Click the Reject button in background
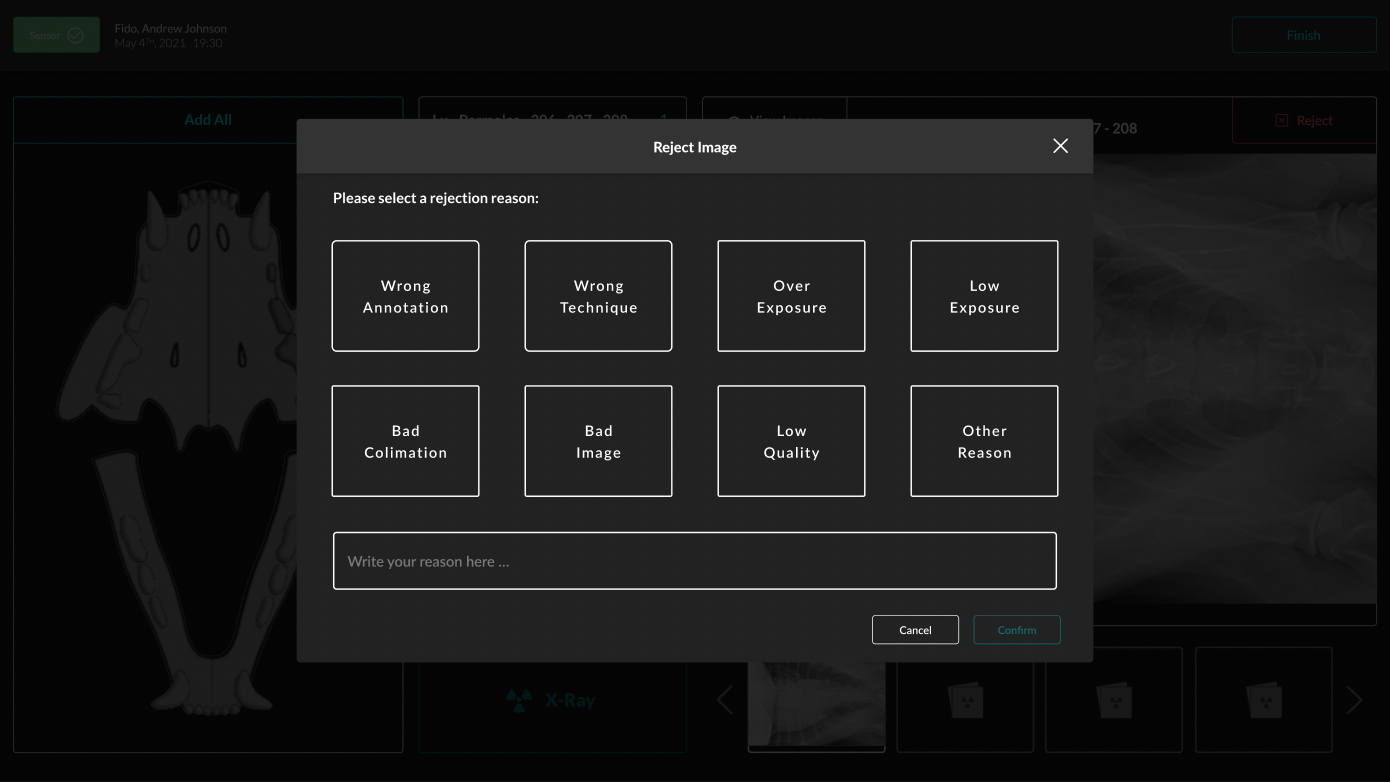Screen dimensions: 1390x782 pyautogui.click(x=1304, y=120)
